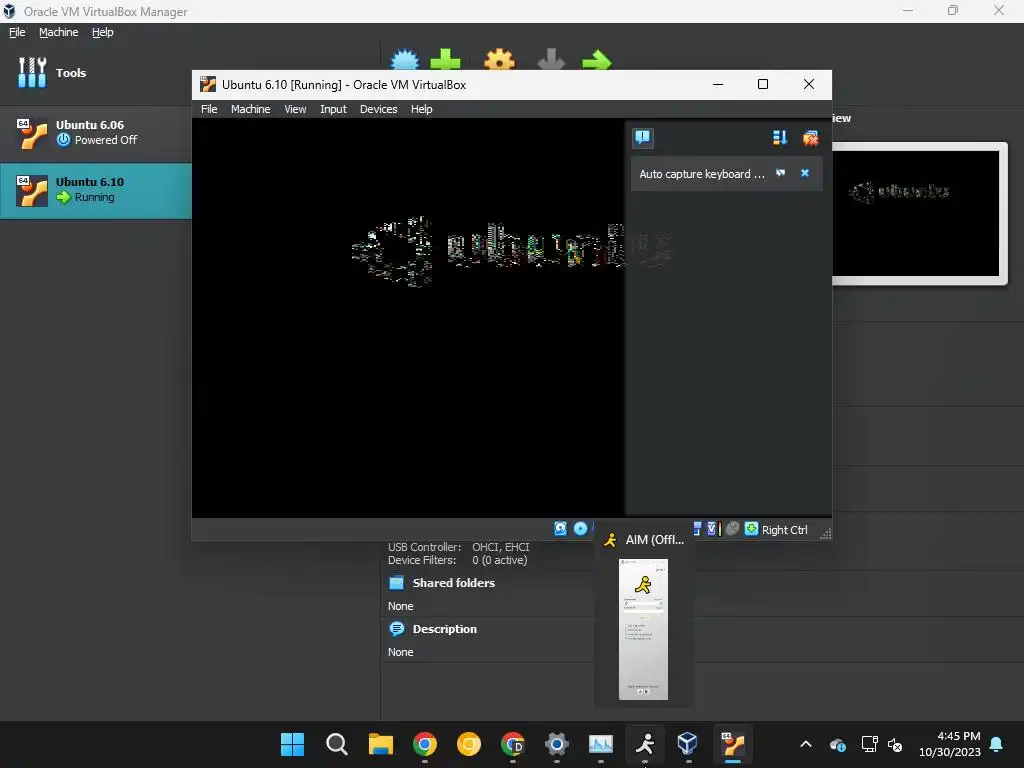Click the Shared folders folder icon

396,583
